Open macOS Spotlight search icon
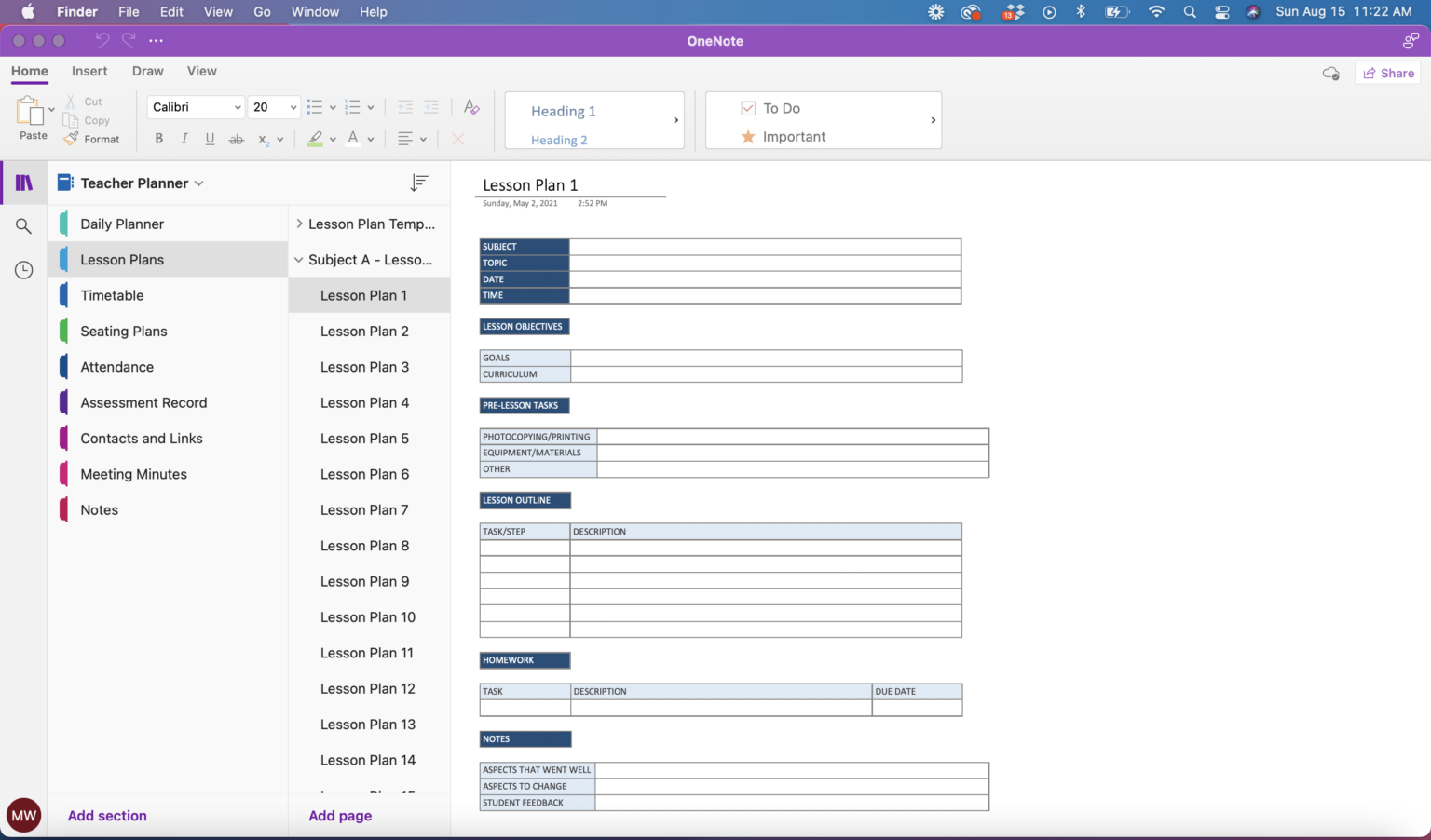 [1190, 11]
